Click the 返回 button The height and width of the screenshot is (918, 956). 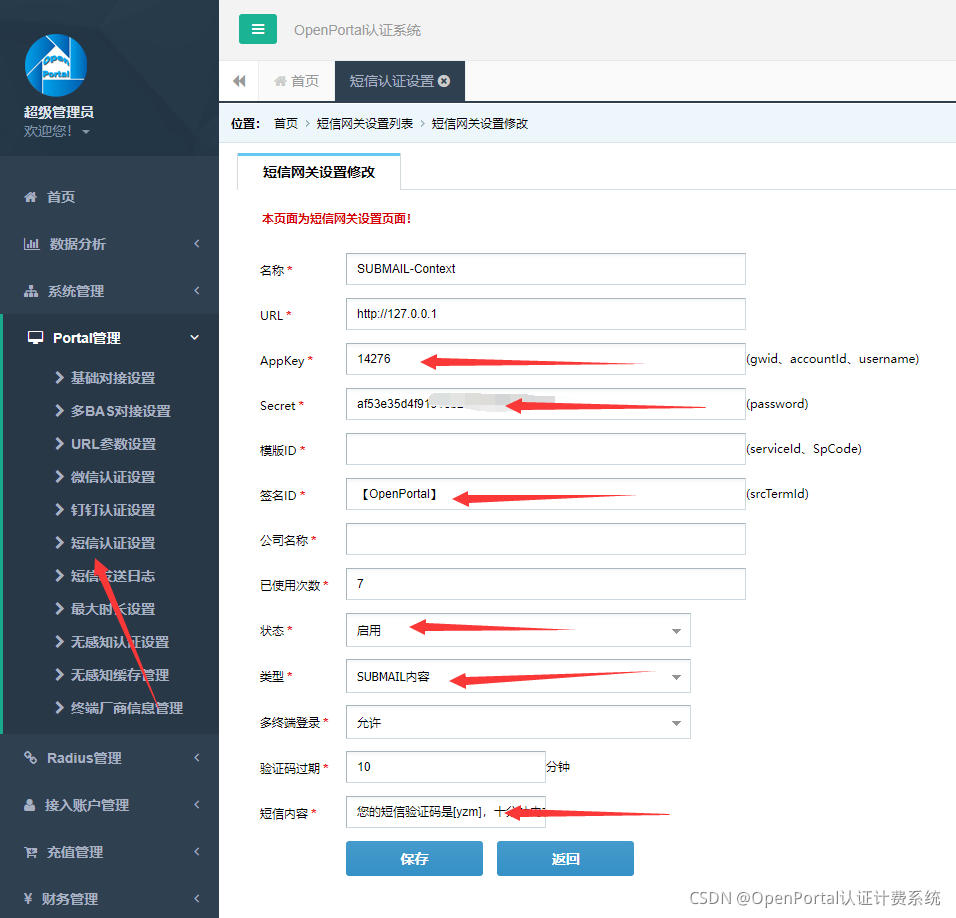[565, 859]
